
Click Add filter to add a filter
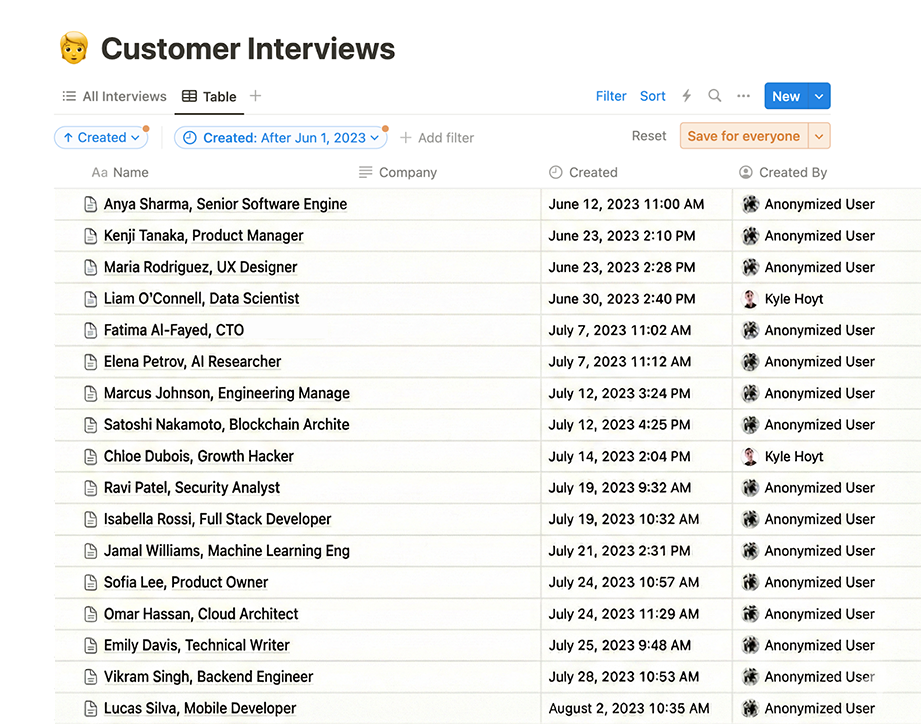(x=437, y=138)
